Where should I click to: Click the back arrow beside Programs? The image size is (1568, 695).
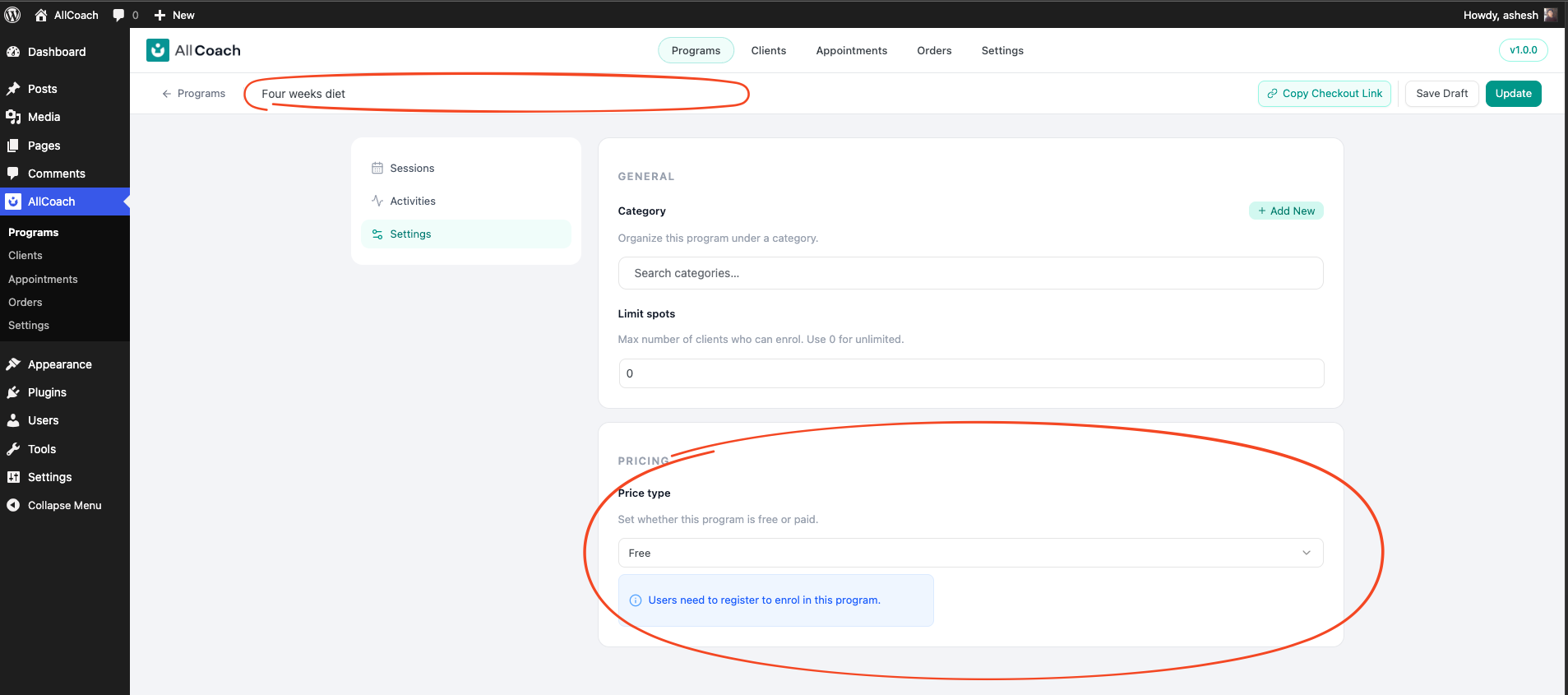tap(167, 94)
